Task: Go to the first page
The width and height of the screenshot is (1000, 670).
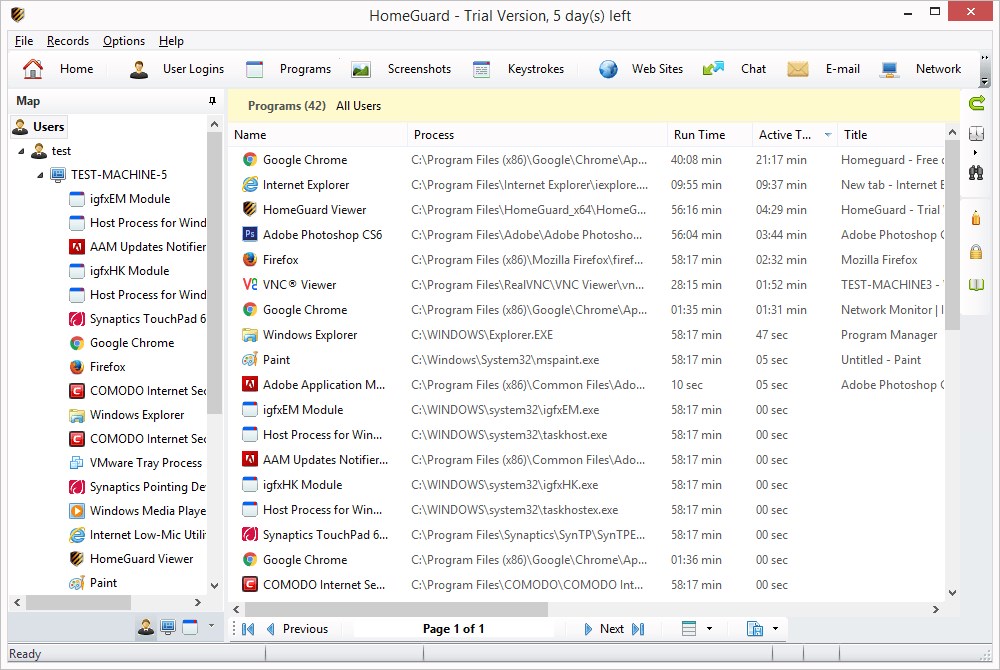Action: 249,629
